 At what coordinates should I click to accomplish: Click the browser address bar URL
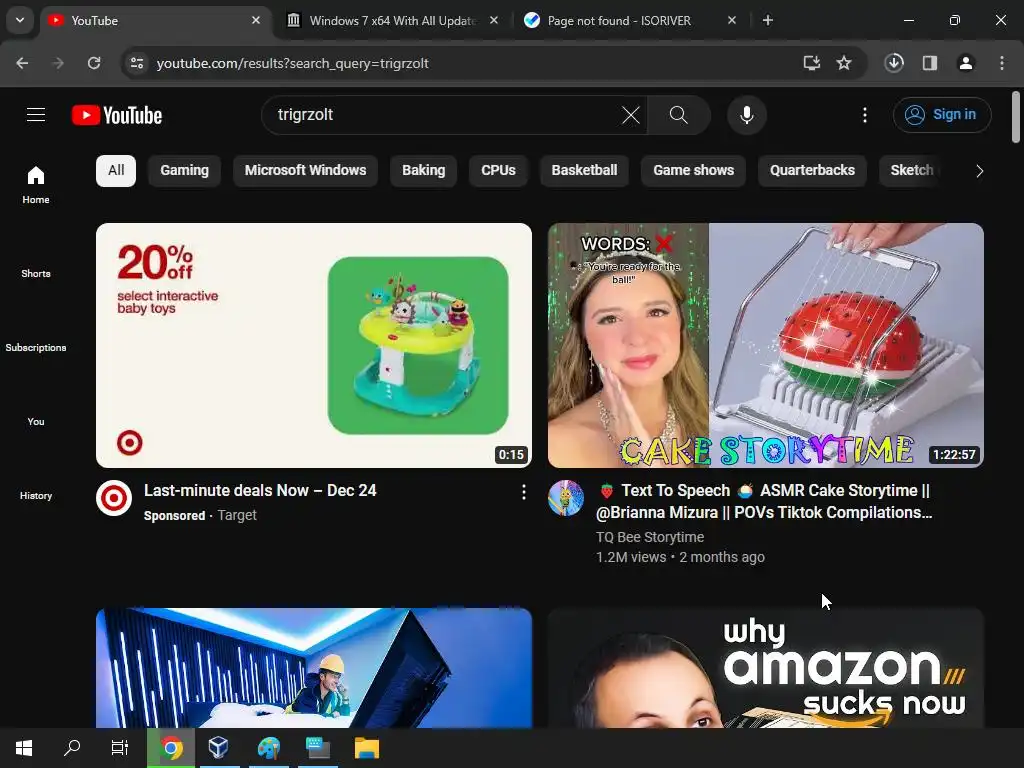tap(293, 63)
